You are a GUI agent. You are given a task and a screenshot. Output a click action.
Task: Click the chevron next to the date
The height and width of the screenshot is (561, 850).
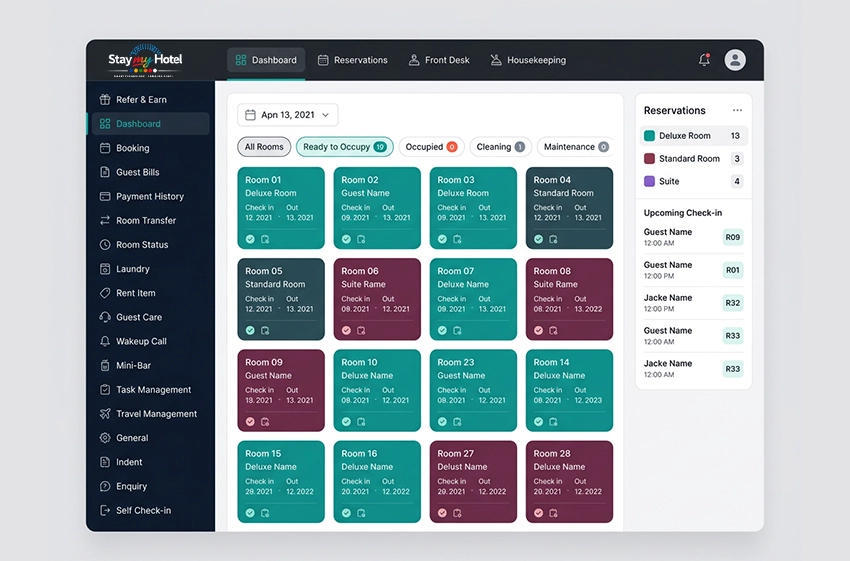pos(325,115)
